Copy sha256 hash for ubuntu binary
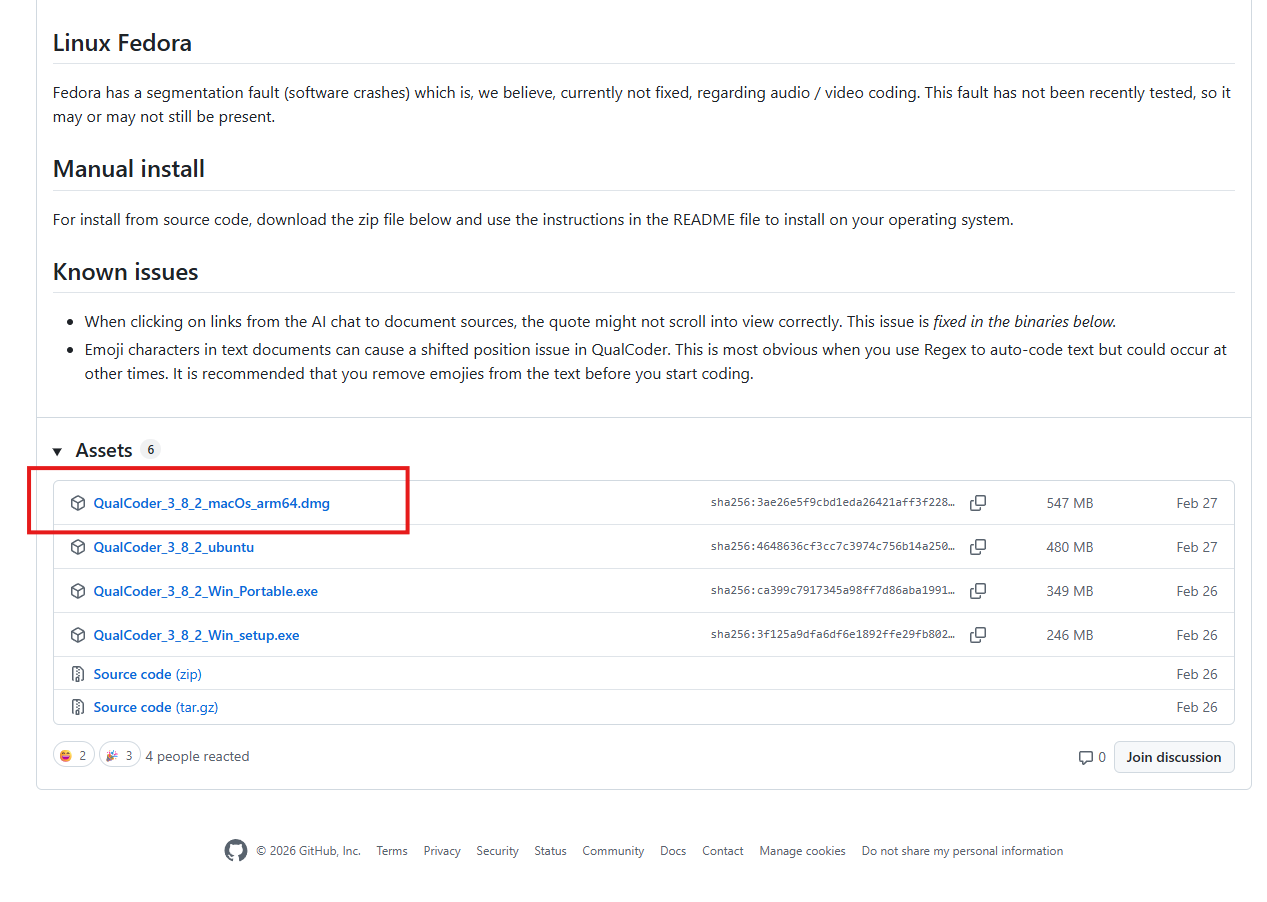The width and height of the screenshot is (1267, 902). [x=978, y=547]
